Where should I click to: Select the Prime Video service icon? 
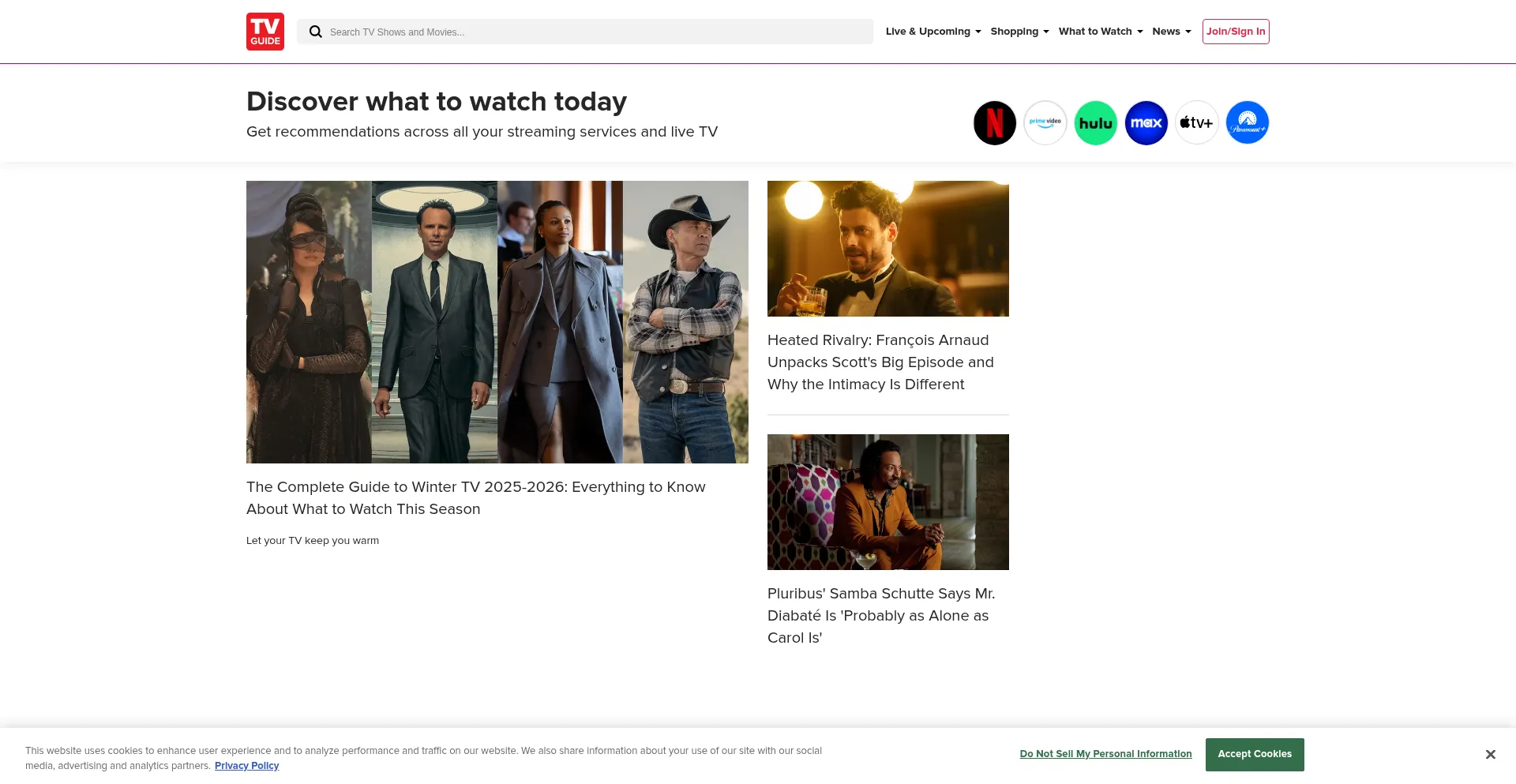click(1045, 123)
